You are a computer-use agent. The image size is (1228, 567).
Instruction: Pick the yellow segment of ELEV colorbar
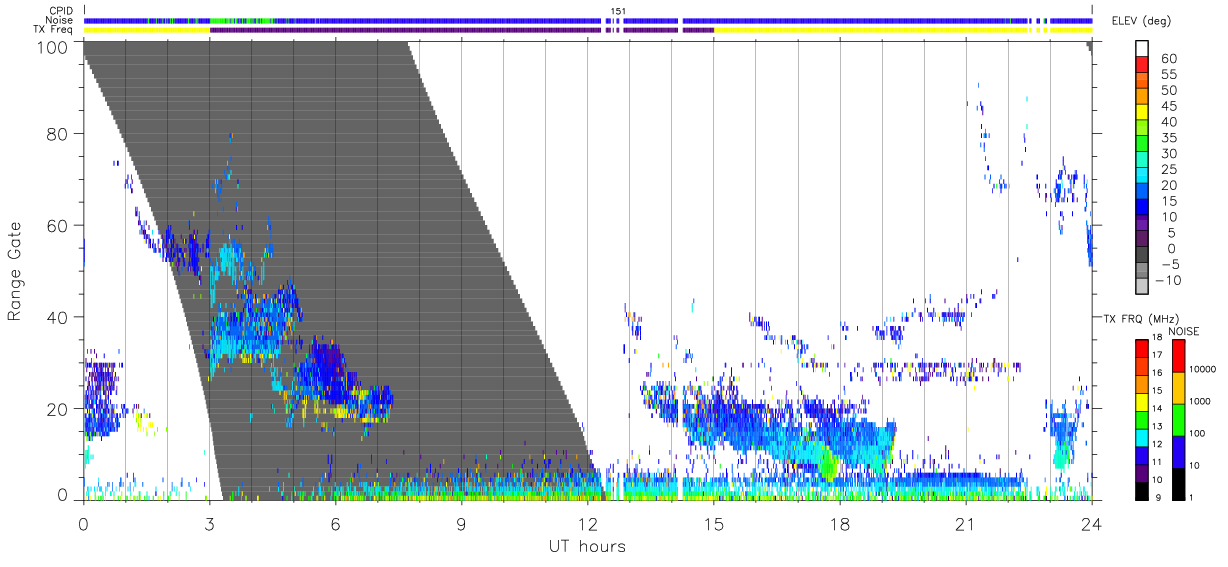coord(1143,113)
